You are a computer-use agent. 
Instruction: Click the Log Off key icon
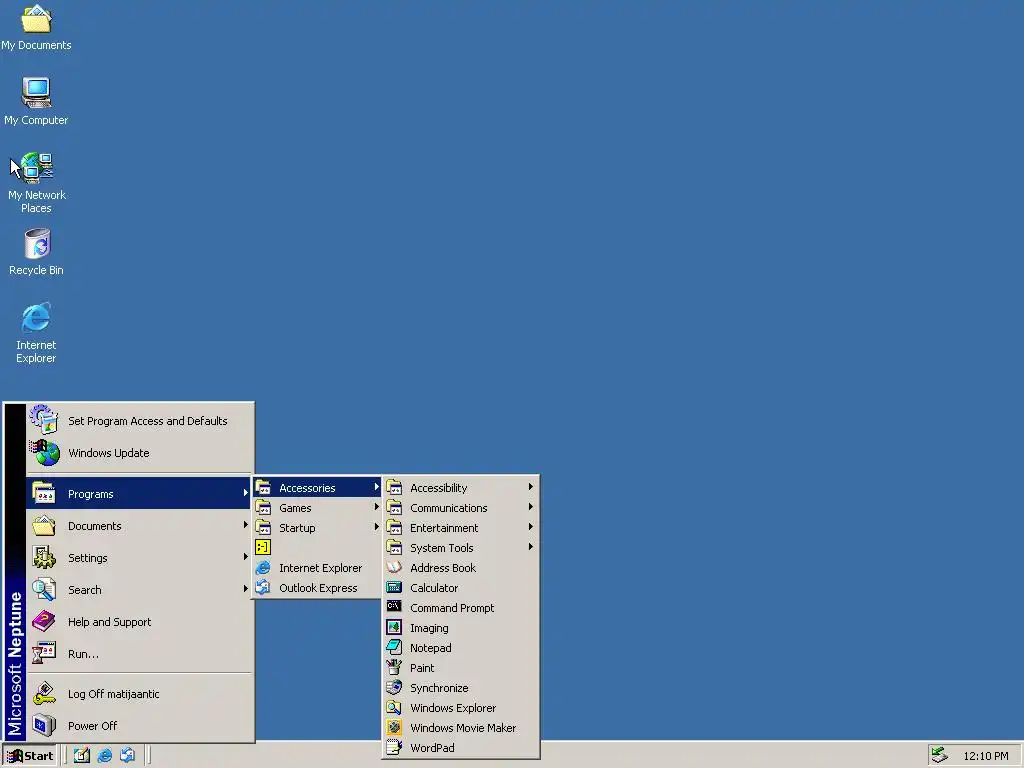[44, 694]
